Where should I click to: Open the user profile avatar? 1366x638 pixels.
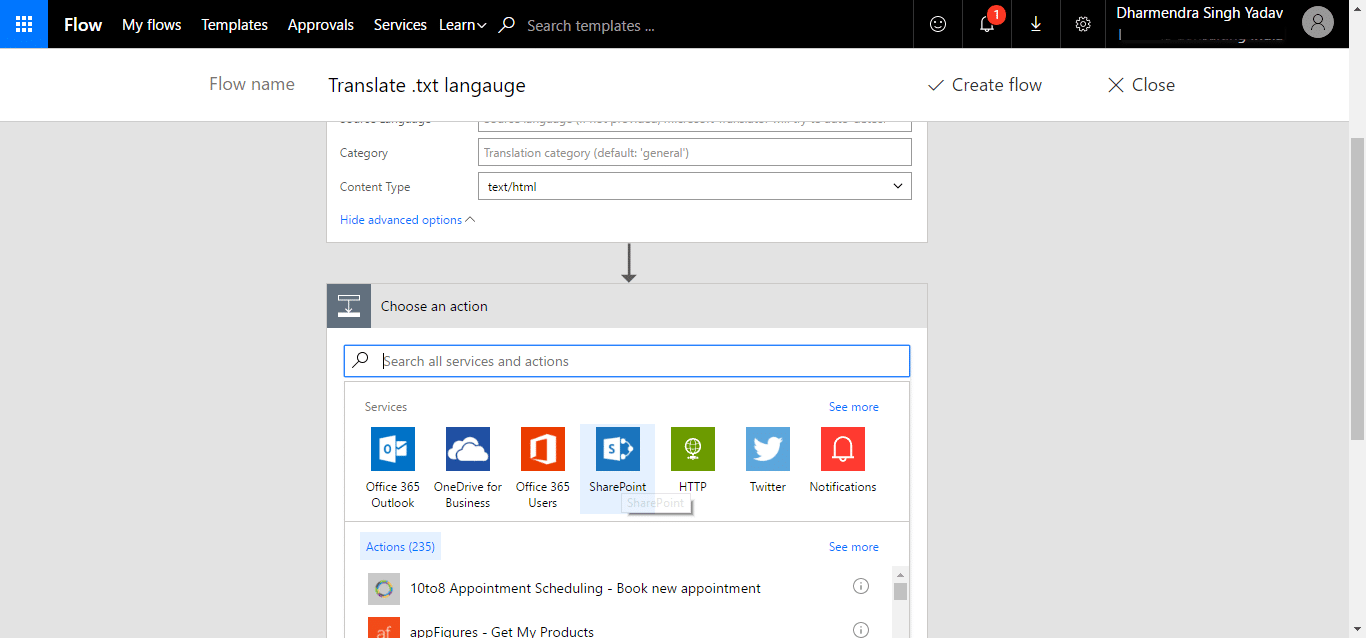(1318, 23)
